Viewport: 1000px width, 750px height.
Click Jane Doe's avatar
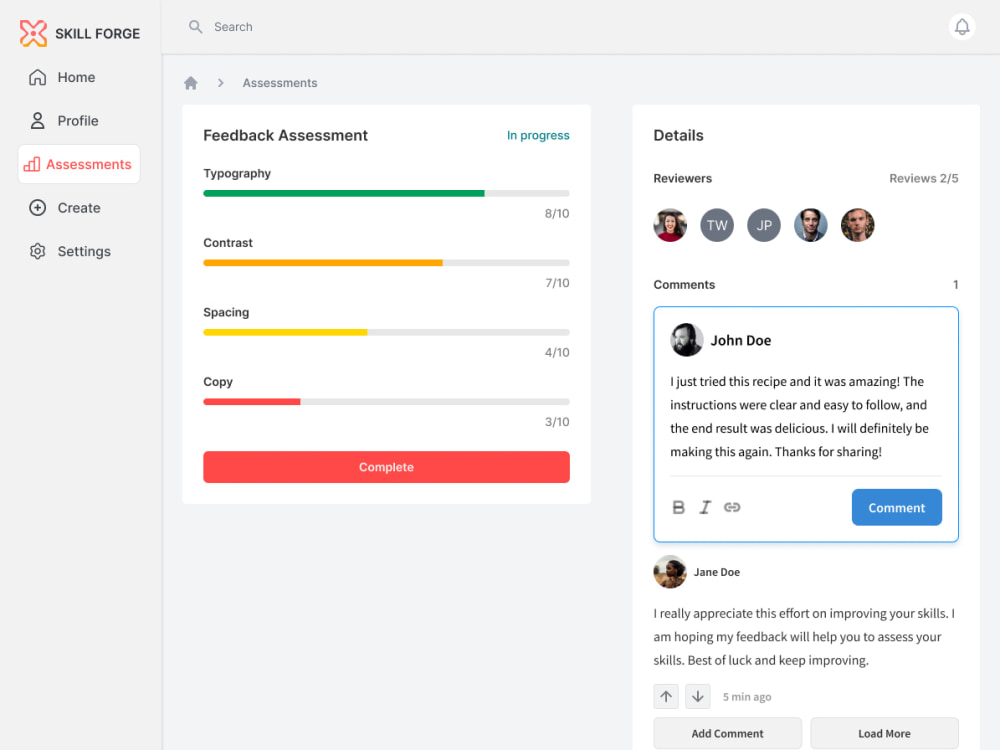(670, 572)
